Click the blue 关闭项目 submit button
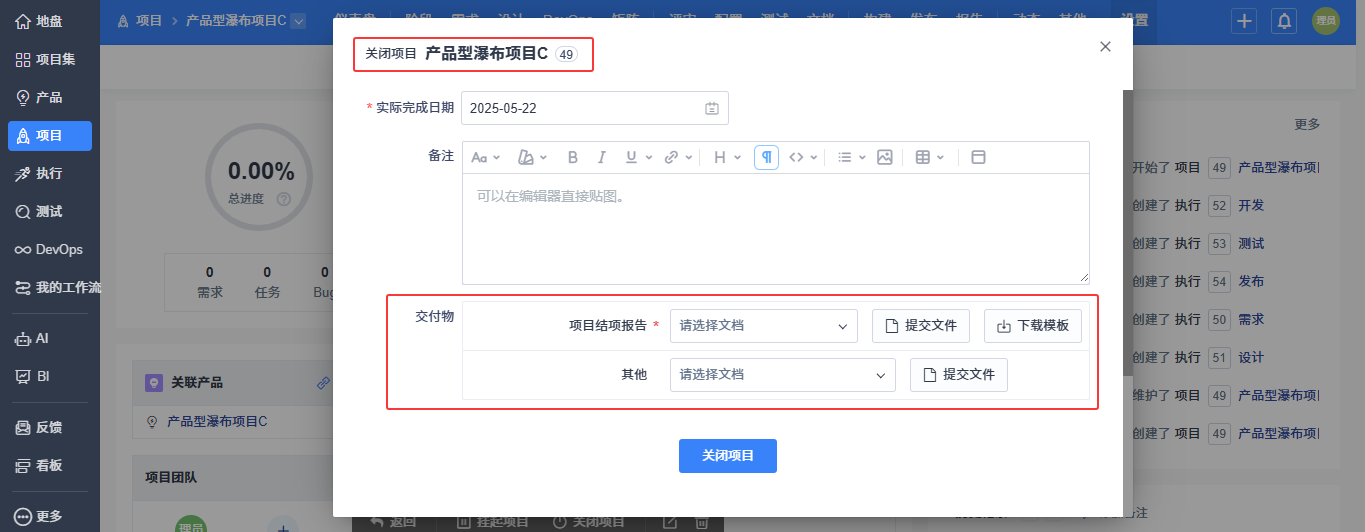Image resolution: width=1365 pixels, height=532 pixels. (728, 455)
